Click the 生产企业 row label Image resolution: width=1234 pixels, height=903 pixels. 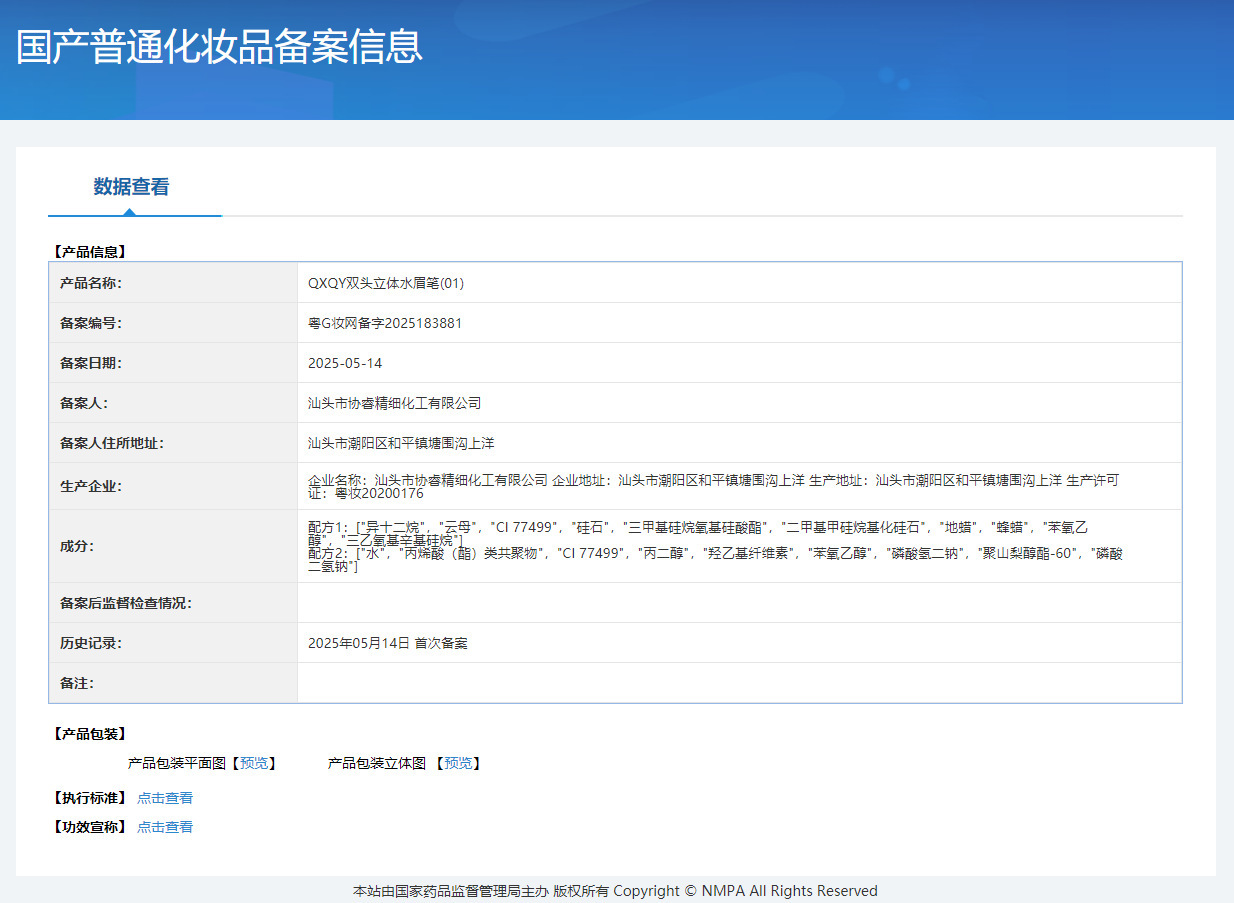(x=91, y=486)
